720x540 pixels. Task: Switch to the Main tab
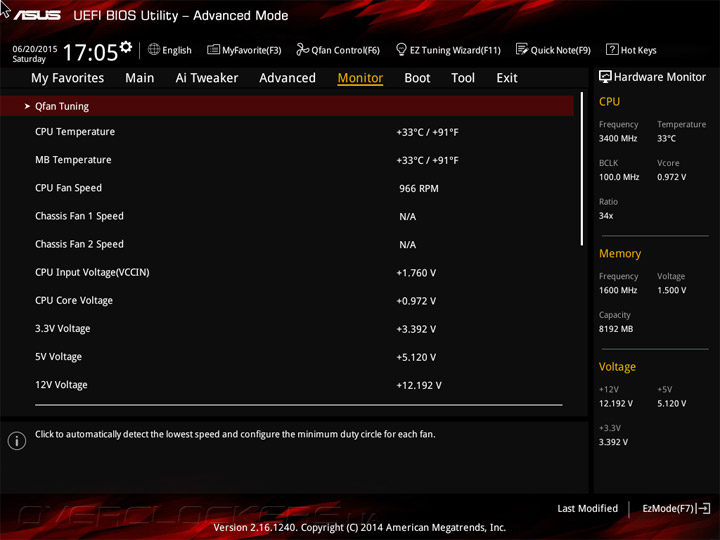tap(140, 78)
